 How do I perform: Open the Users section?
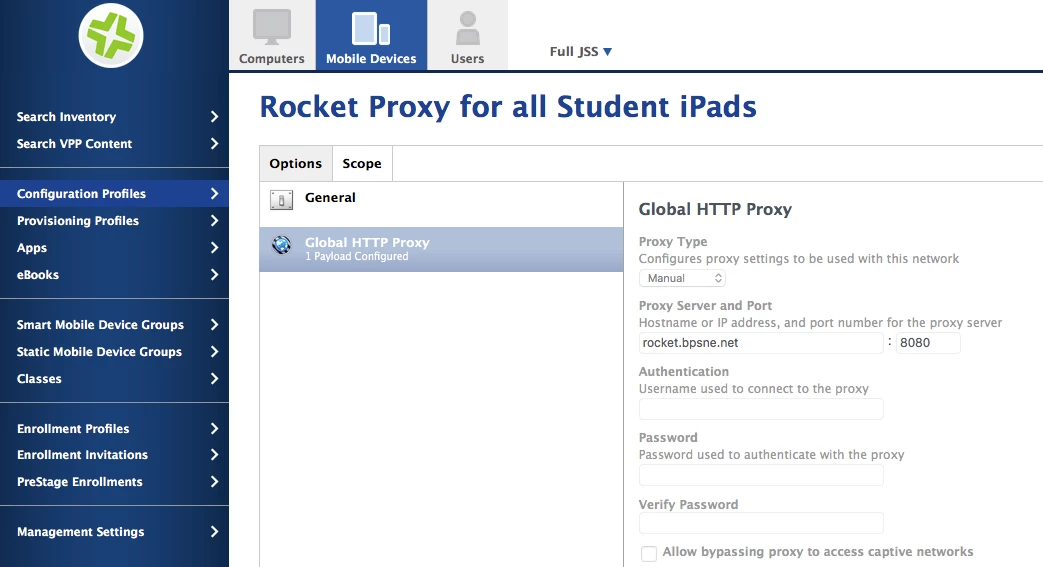click(468, 35)
